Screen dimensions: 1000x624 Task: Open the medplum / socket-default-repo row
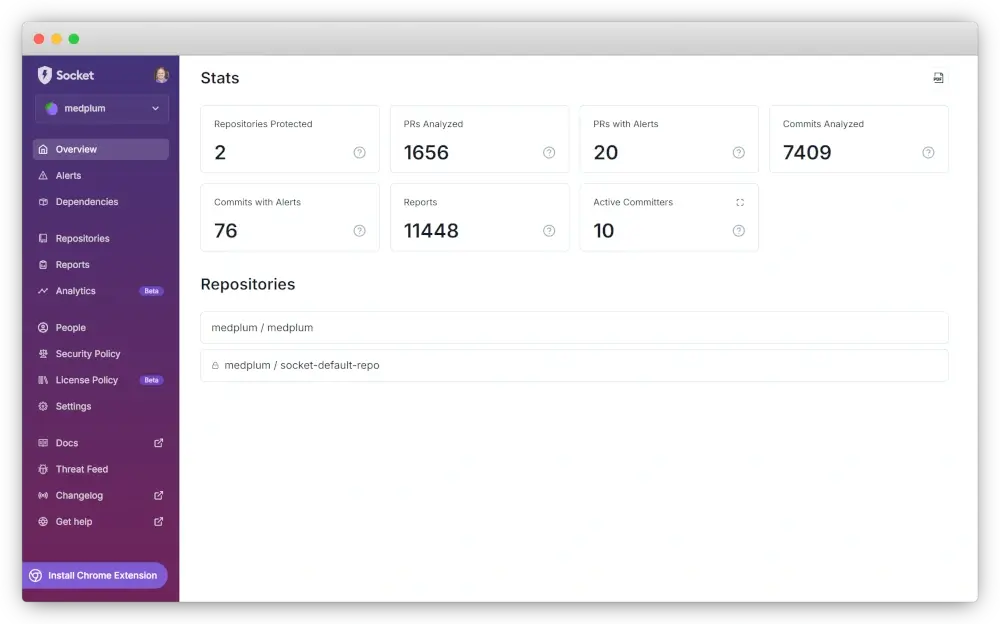(x=574, y=365)
